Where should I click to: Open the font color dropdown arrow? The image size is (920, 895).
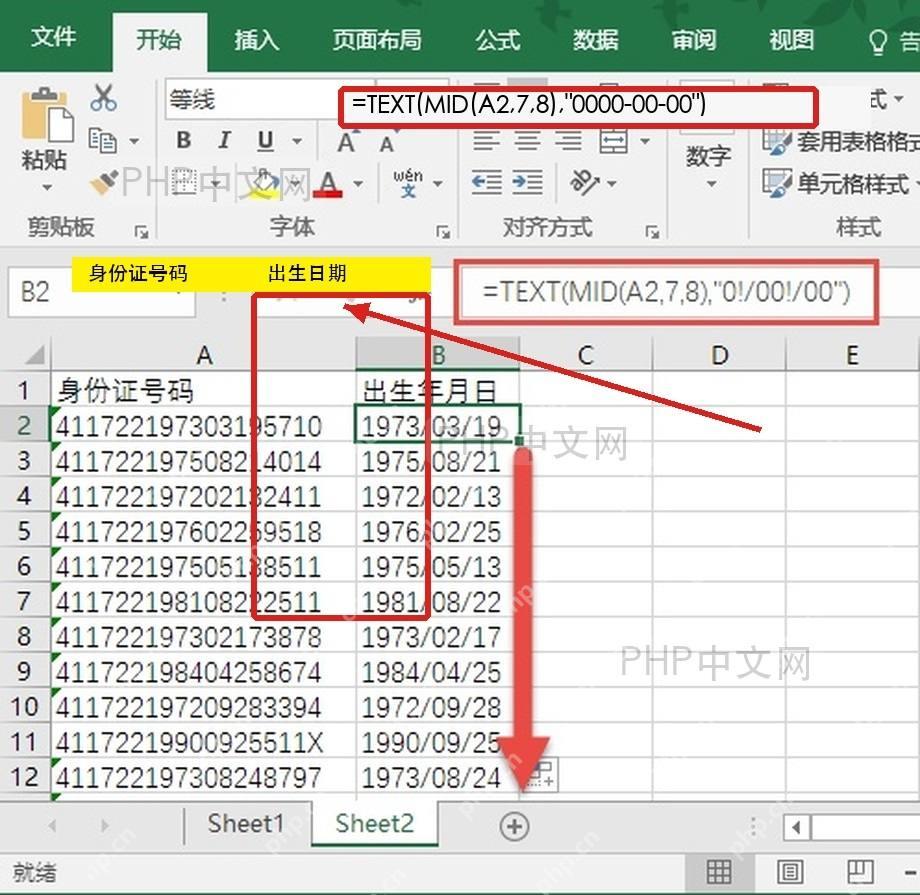click(358, 184)
